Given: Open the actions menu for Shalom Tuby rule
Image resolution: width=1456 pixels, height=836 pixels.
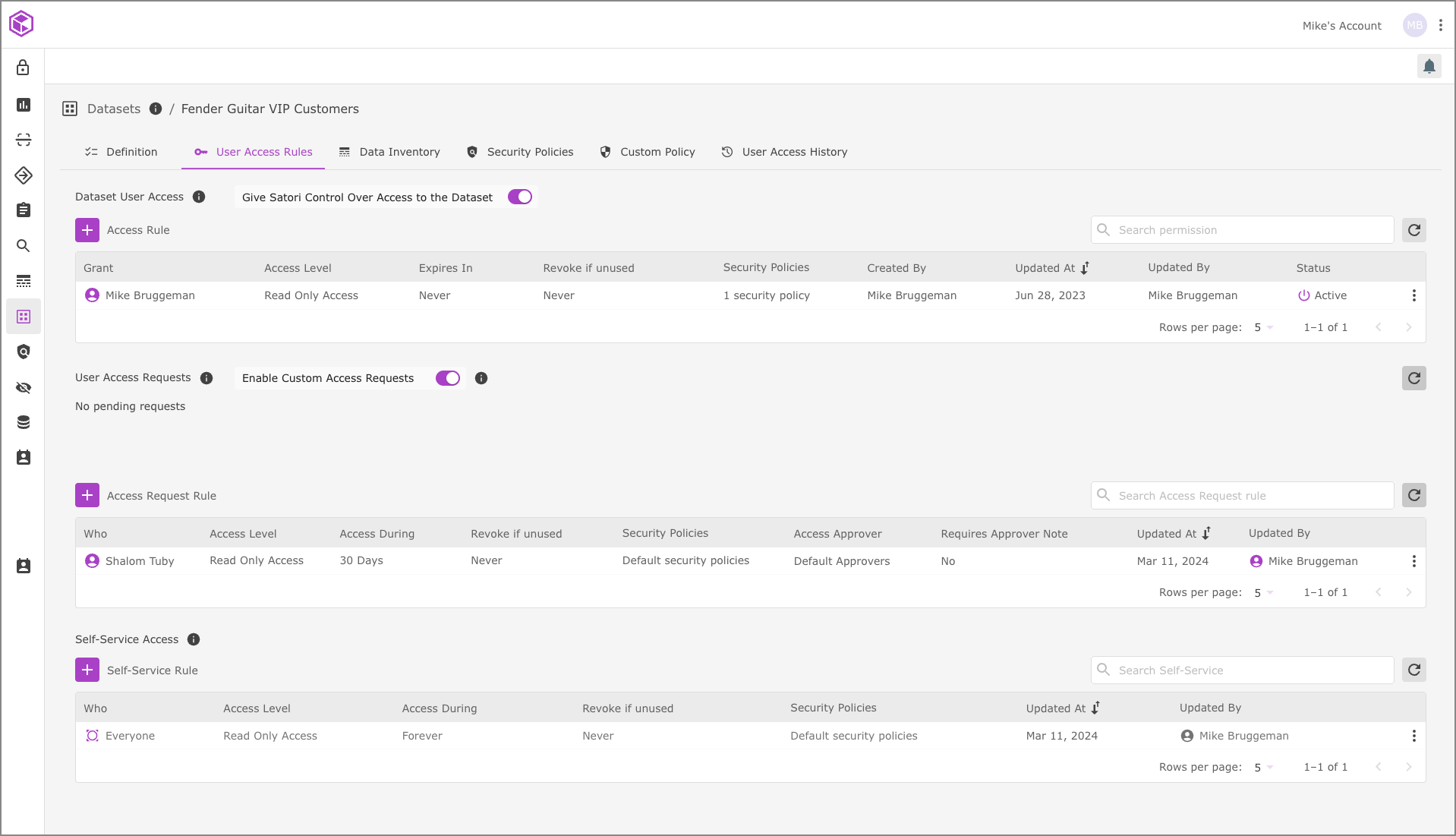Looking at the screenshot, I should tap(1413, 561).
